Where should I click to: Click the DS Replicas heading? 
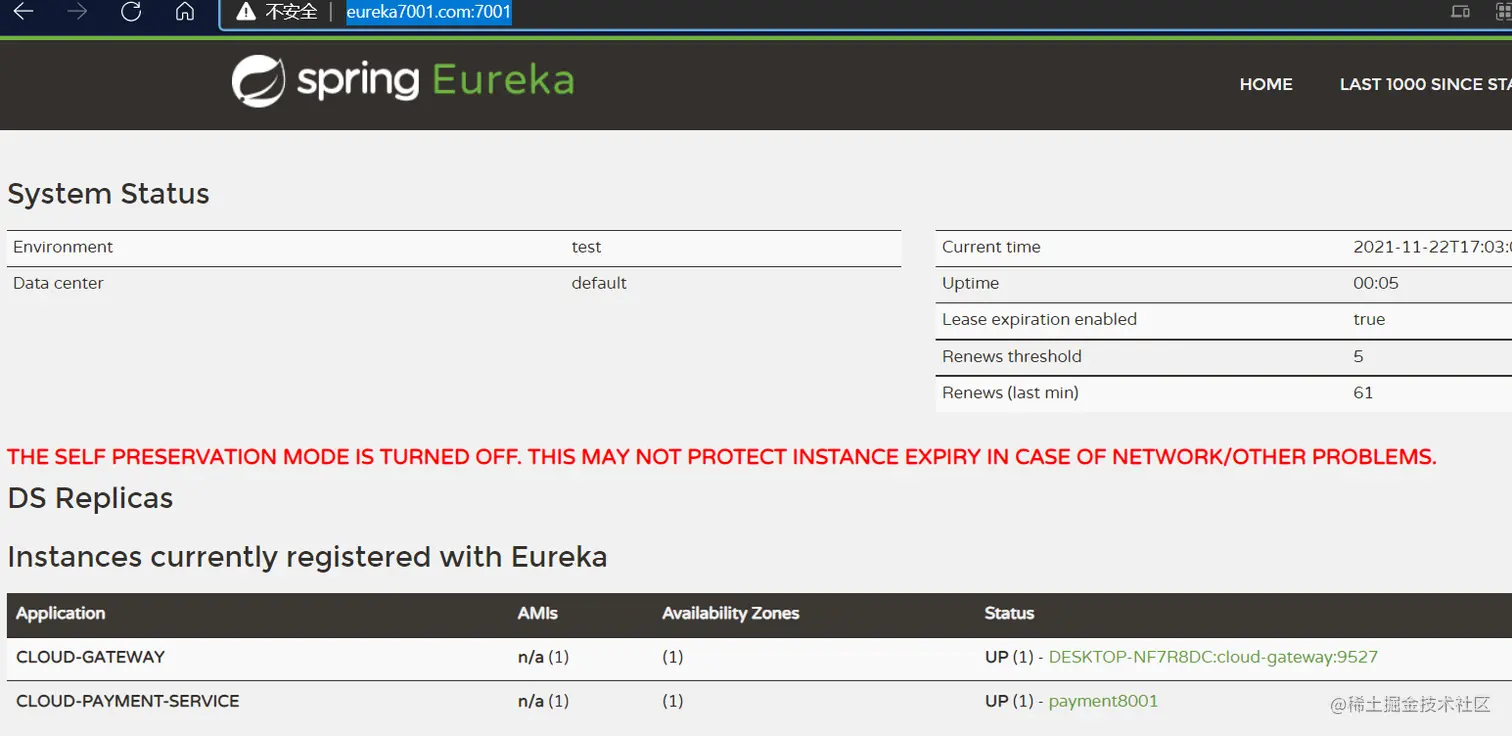click(90, 498)
